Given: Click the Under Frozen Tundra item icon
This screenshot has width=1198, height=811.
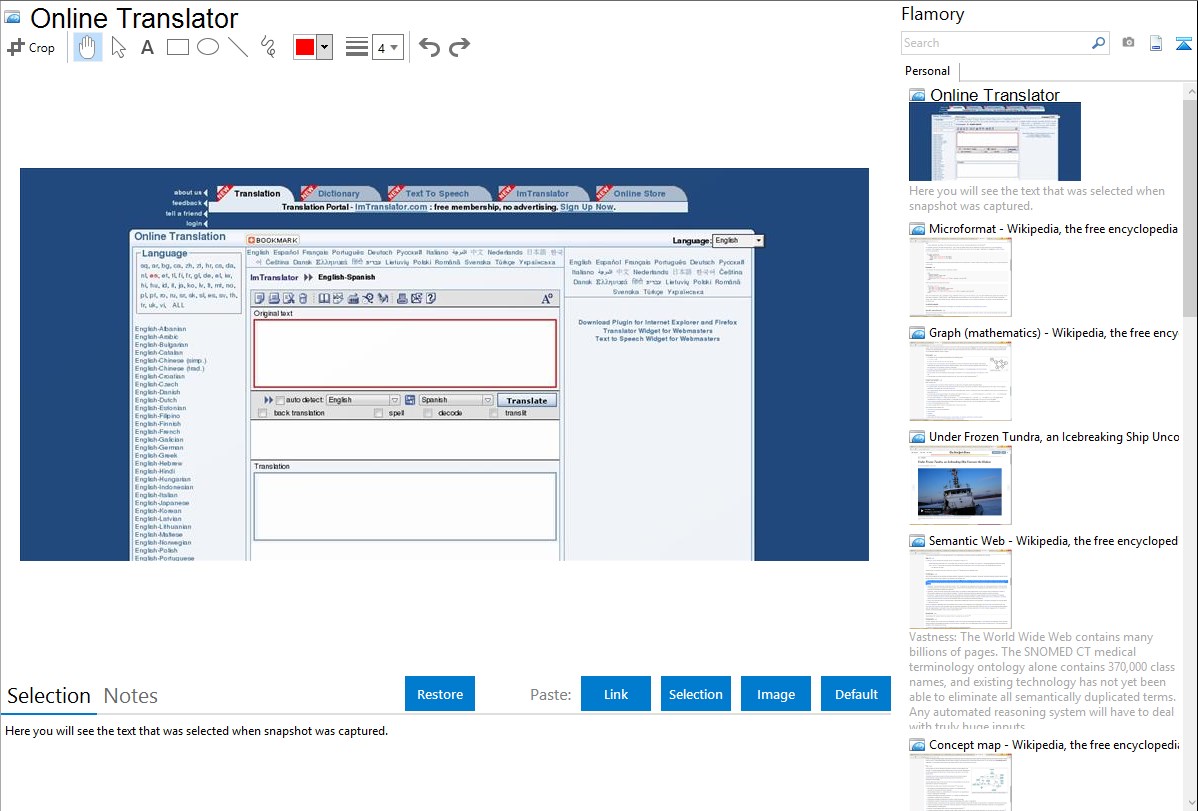Looking at the screenshot, I should coord(917,436).
